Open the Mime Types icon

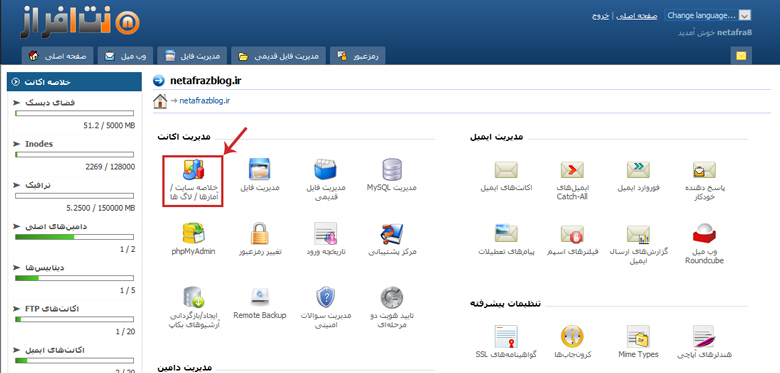coord(638,336)
